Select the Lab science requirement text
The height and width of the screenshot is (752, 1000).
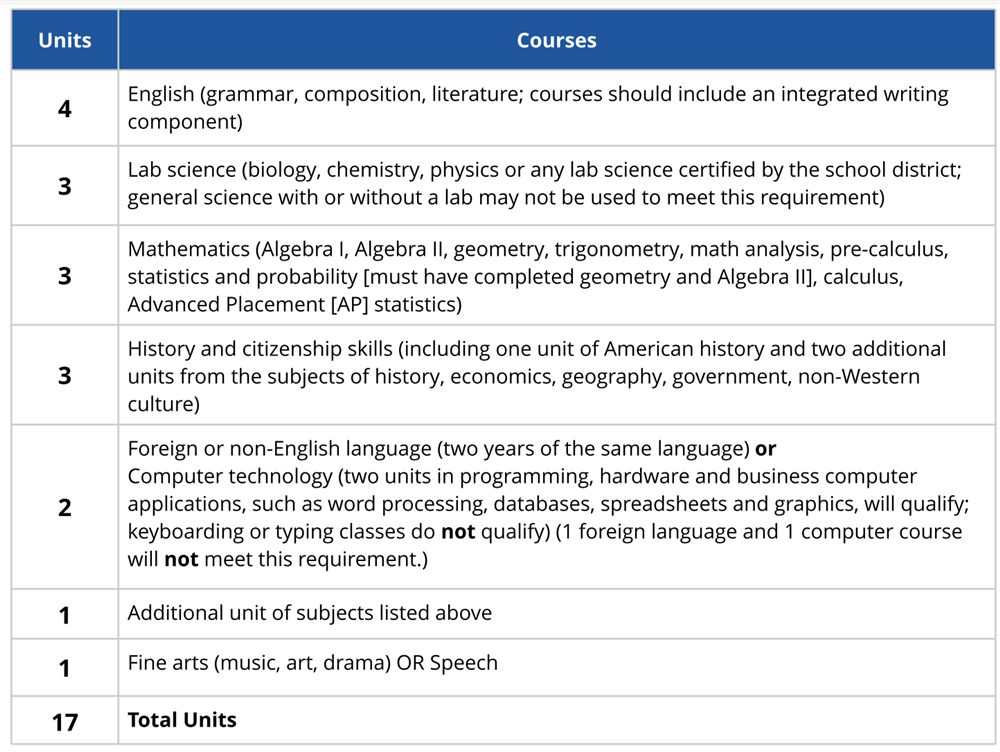[x=544, y=184]
